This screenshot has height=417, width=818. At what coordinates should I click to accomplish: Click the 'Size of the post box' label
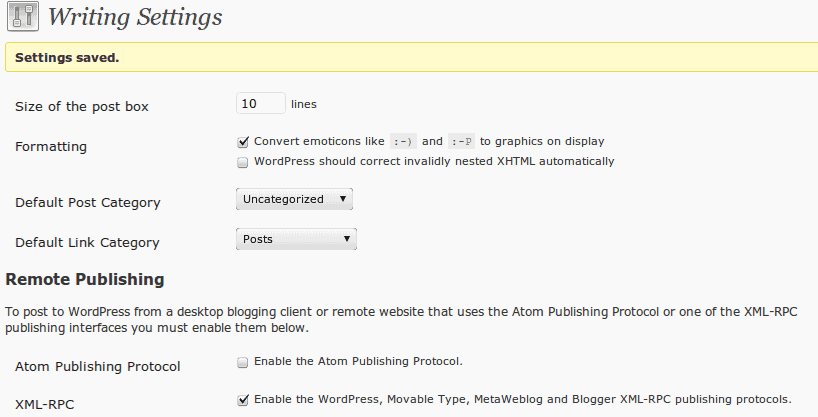[x=82, y=107]
